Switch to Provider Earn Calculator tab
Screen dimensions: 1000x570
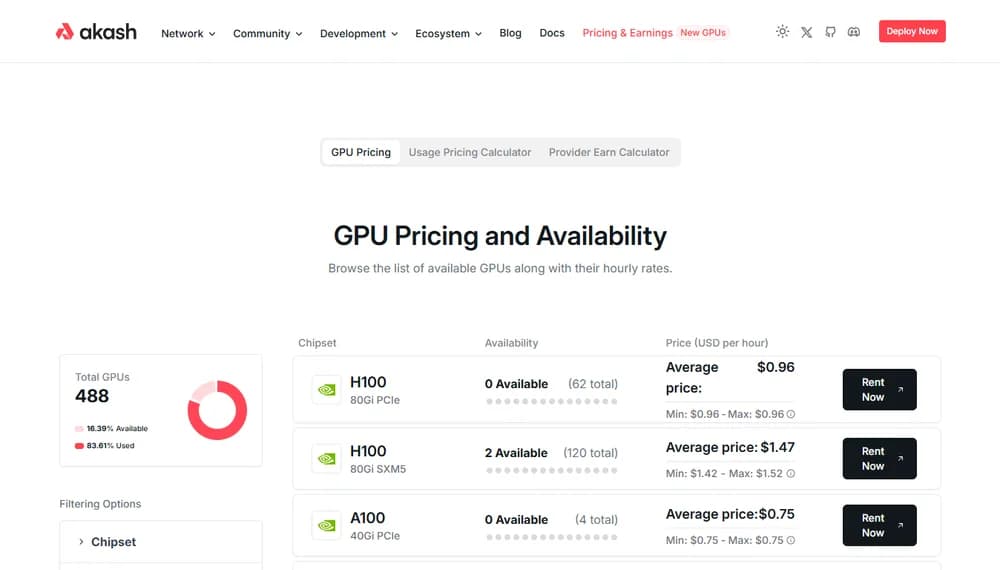(x=609, y=152)
